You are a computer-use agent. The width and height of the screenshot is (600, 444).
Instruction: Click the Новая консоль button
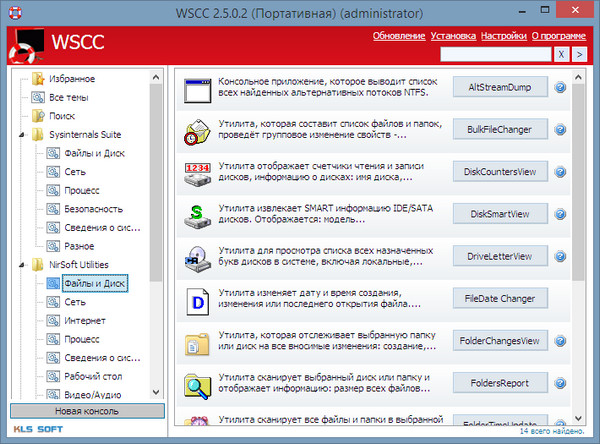coord(80,412)
